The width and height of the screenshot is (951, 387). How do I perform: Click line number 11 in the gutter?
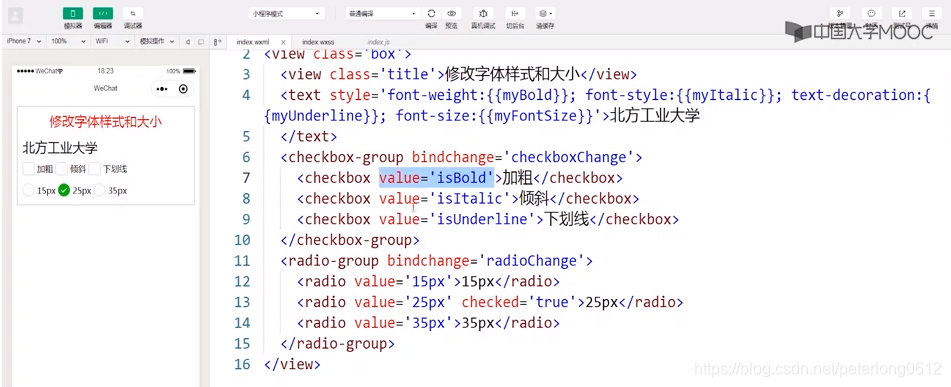click(x=242, y=261)
